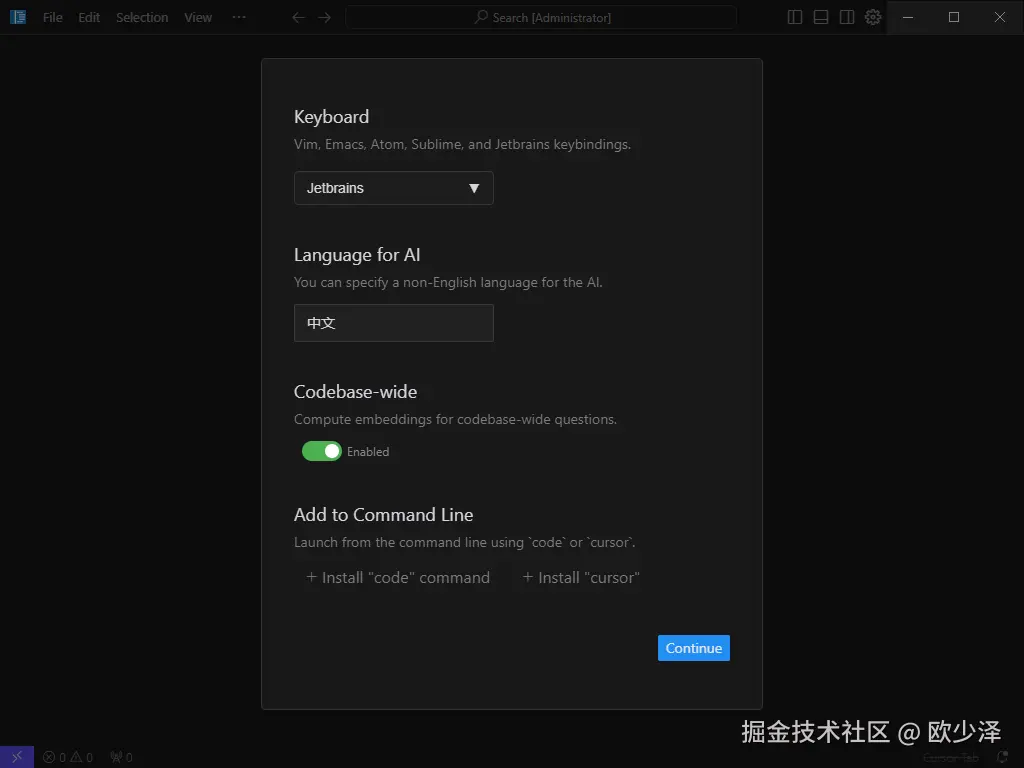This screenshot has width=1024, height=768.
Task: Disable the Codebase-wide embeddings toggle
Action: pyautogui.click(x=321, y=451)
